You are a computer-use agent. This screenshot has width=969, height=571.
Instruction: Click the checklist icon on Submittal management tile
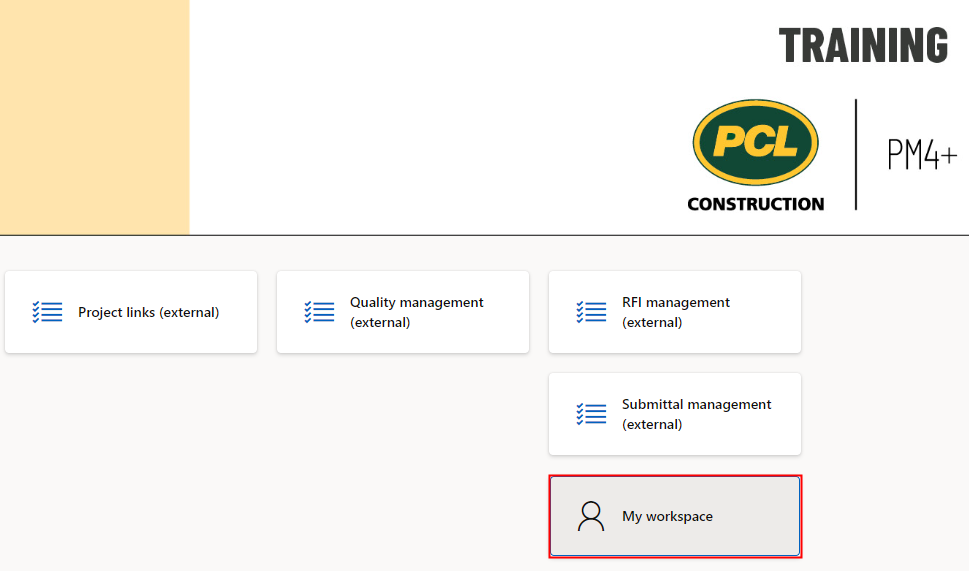pos(591,414)
